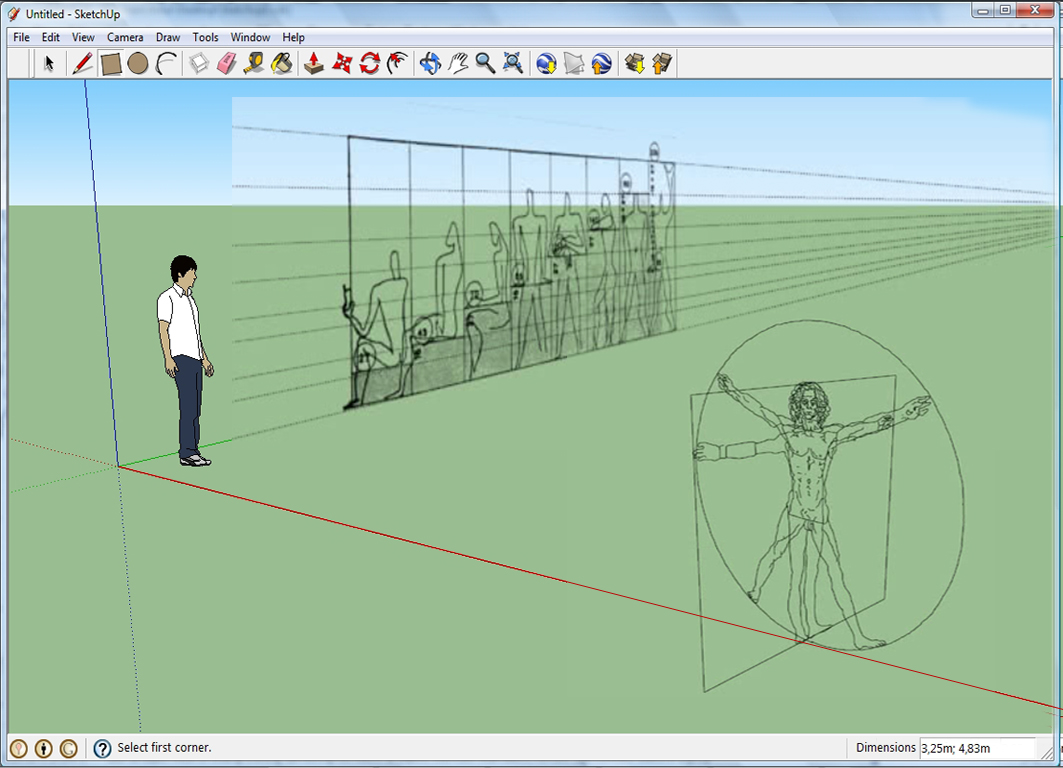The height and width of the screenshot is (768, 1063).
Task: Activate the Pan hand tool
Action: [458, 64]
